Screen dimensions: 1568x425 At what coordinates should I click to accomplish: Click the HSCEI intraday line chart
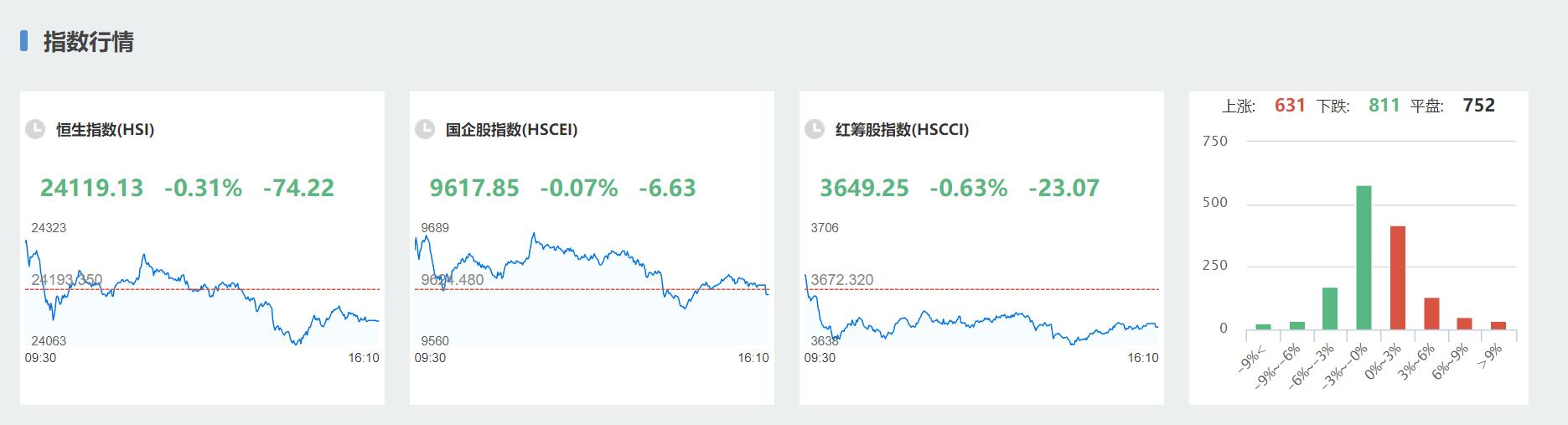pyautogui.click(x=591, y=285)
